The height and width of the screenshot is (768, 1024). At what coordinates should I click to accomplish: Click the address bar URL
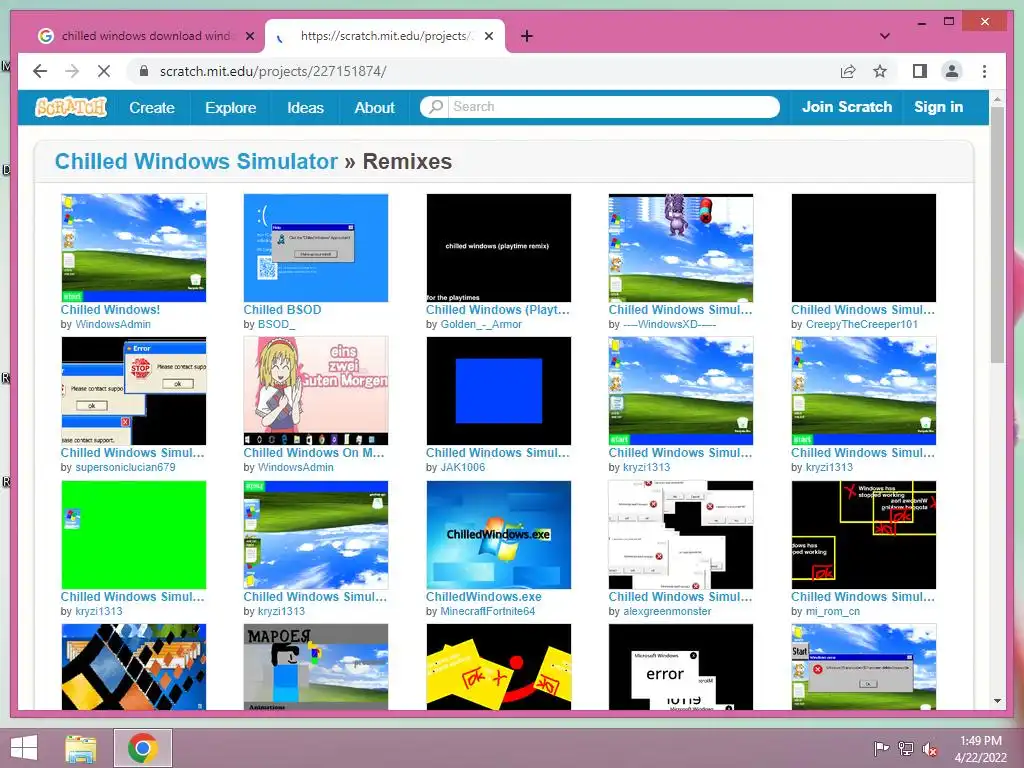(273, 71)
